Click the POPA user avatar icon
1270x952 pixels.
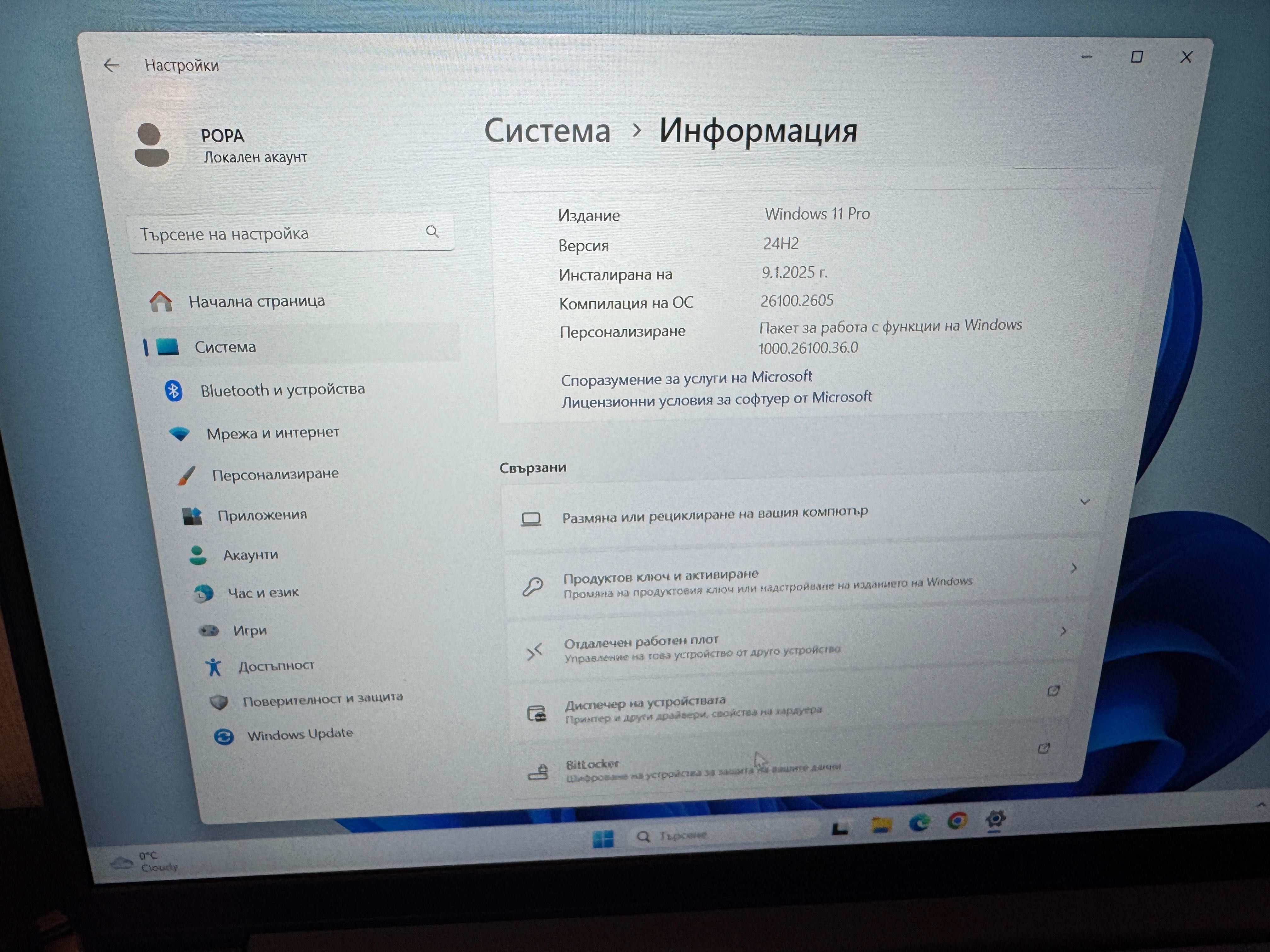[151, 145]
